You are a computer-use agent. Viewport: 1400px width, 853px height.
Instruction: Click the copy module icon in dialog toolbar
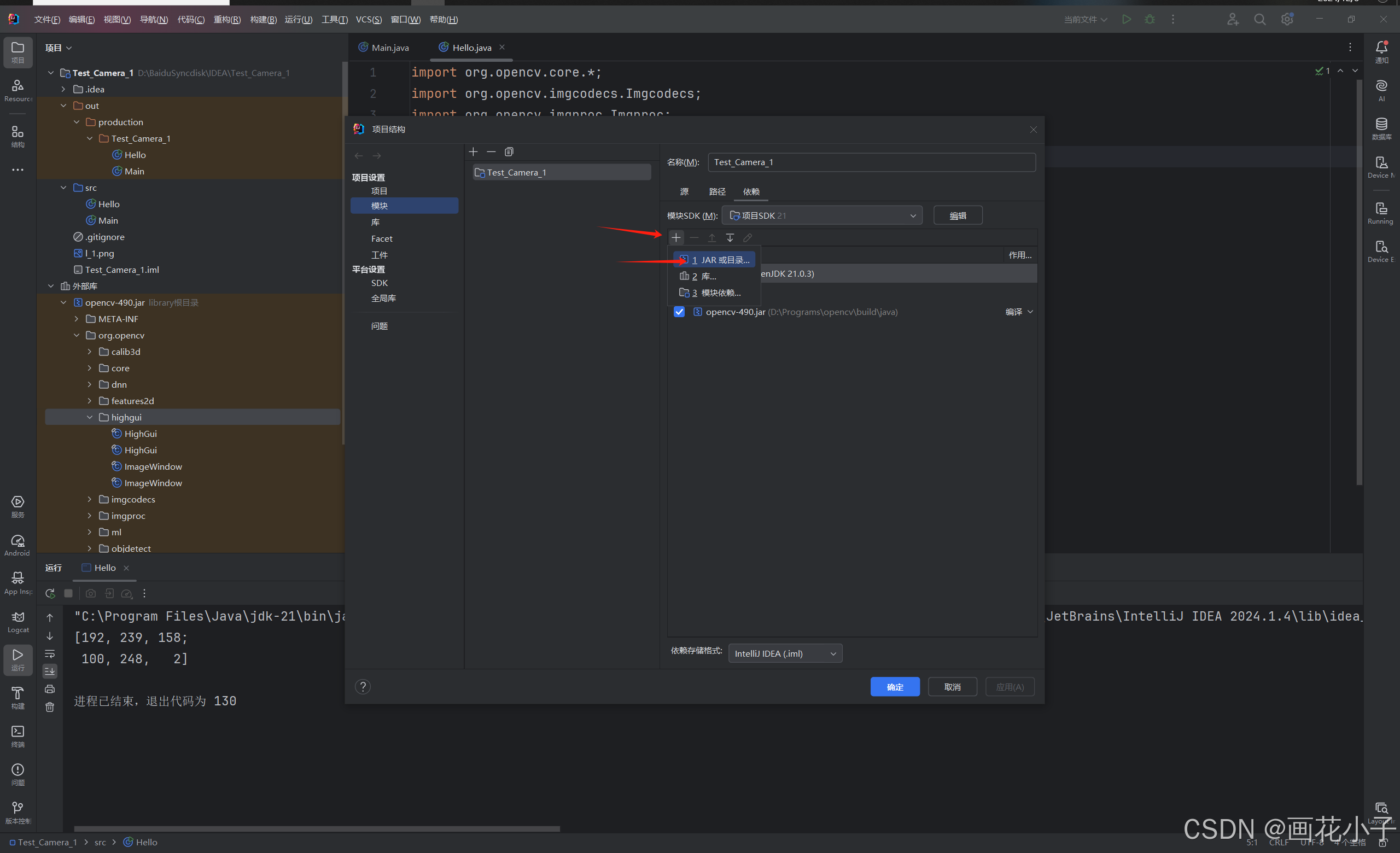(509, 151)
